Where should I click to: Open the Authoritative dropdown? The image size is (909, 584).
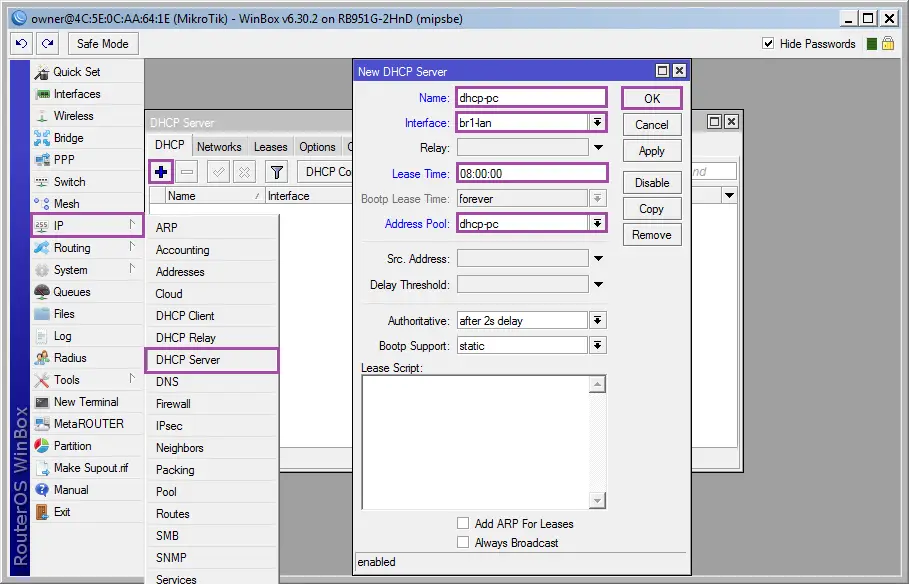pyautogui.click(x=597, y=321)
